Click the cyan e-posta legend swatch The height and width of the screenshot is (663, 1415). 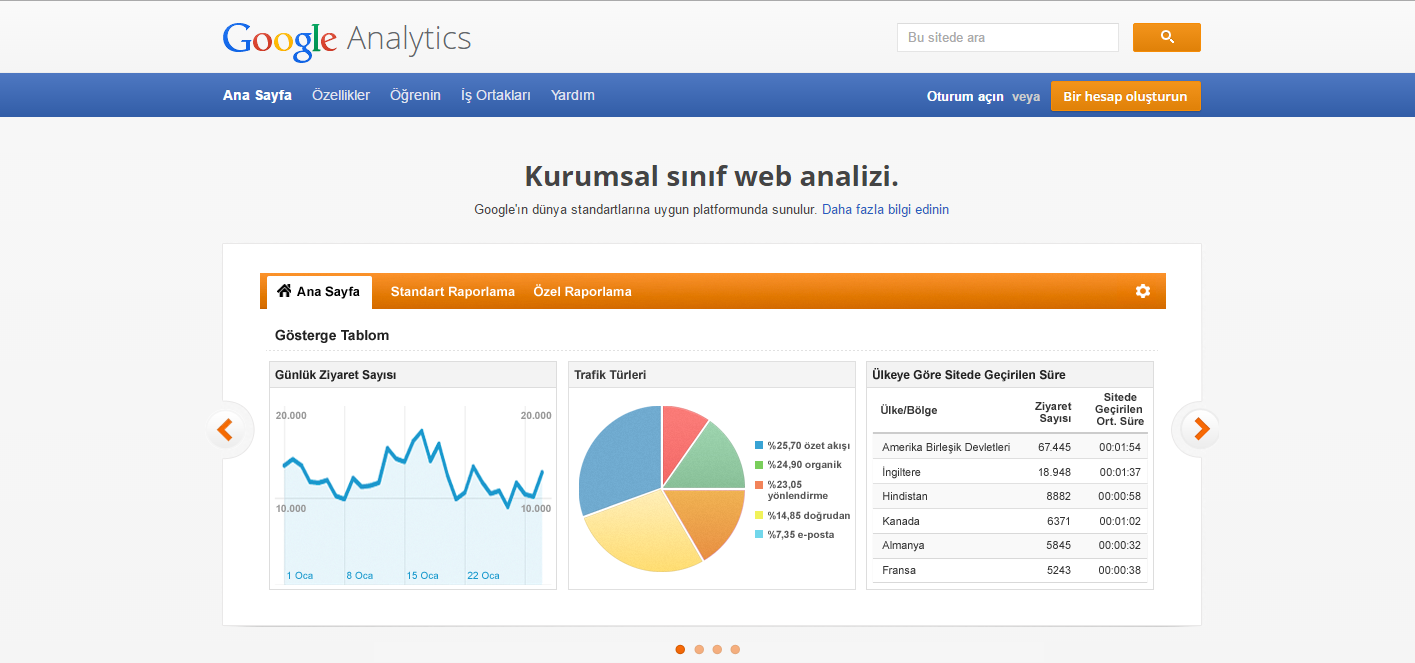(759, 534)
